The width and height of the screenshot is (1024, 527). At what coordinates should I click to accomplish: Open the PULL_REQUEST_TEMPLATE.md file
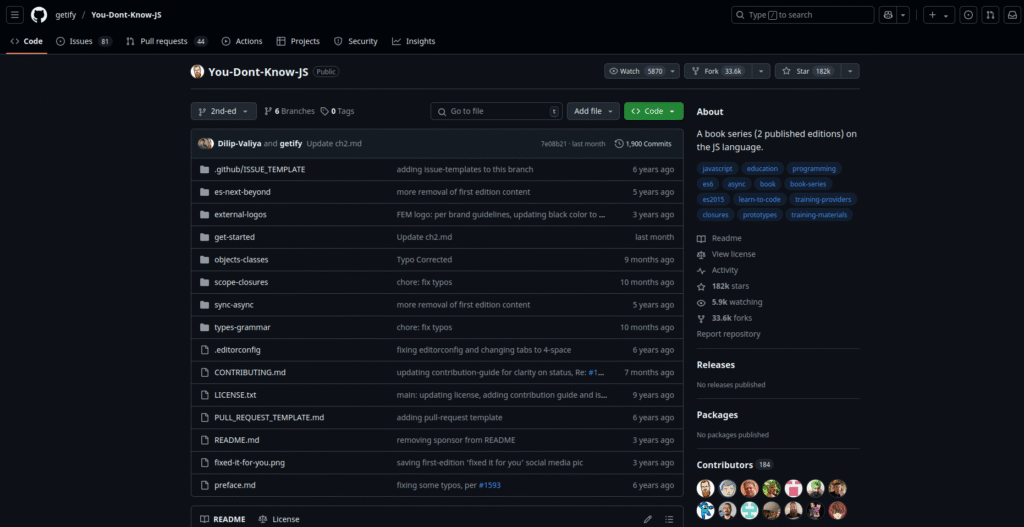269,417
